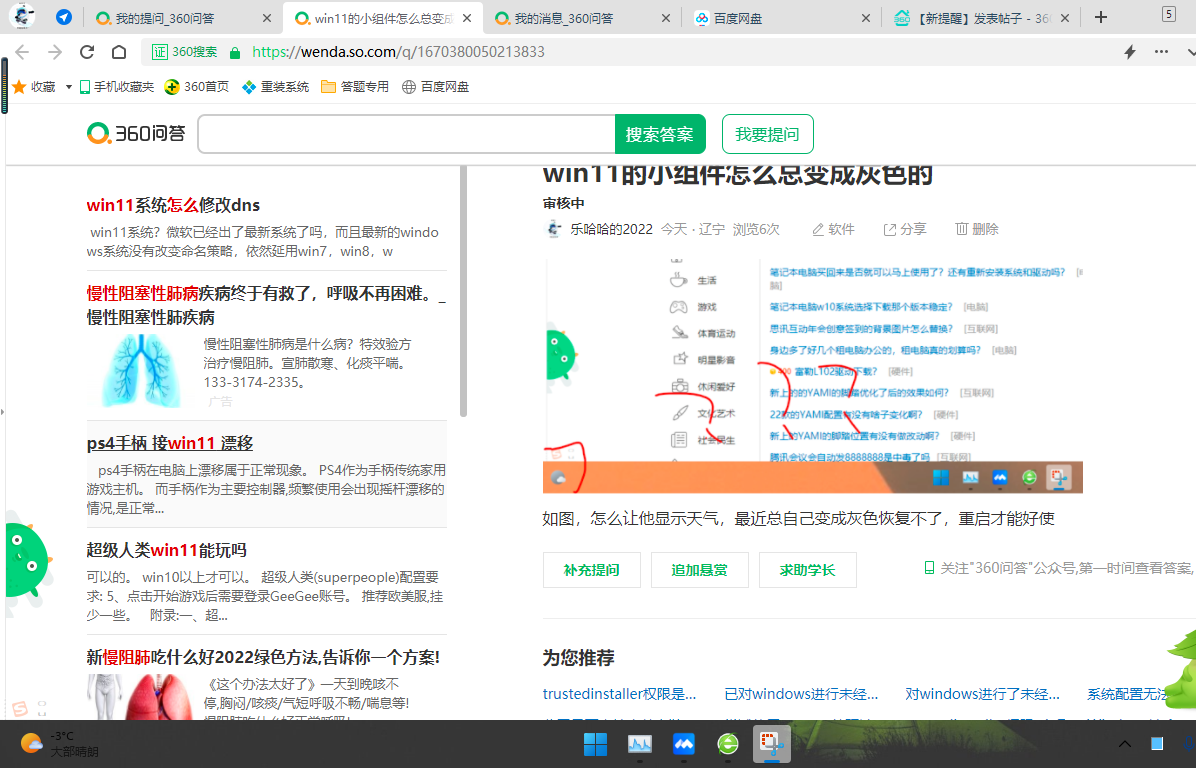
Task: Open 百度网盘 bookmark
Action: (x=436, y=87)
